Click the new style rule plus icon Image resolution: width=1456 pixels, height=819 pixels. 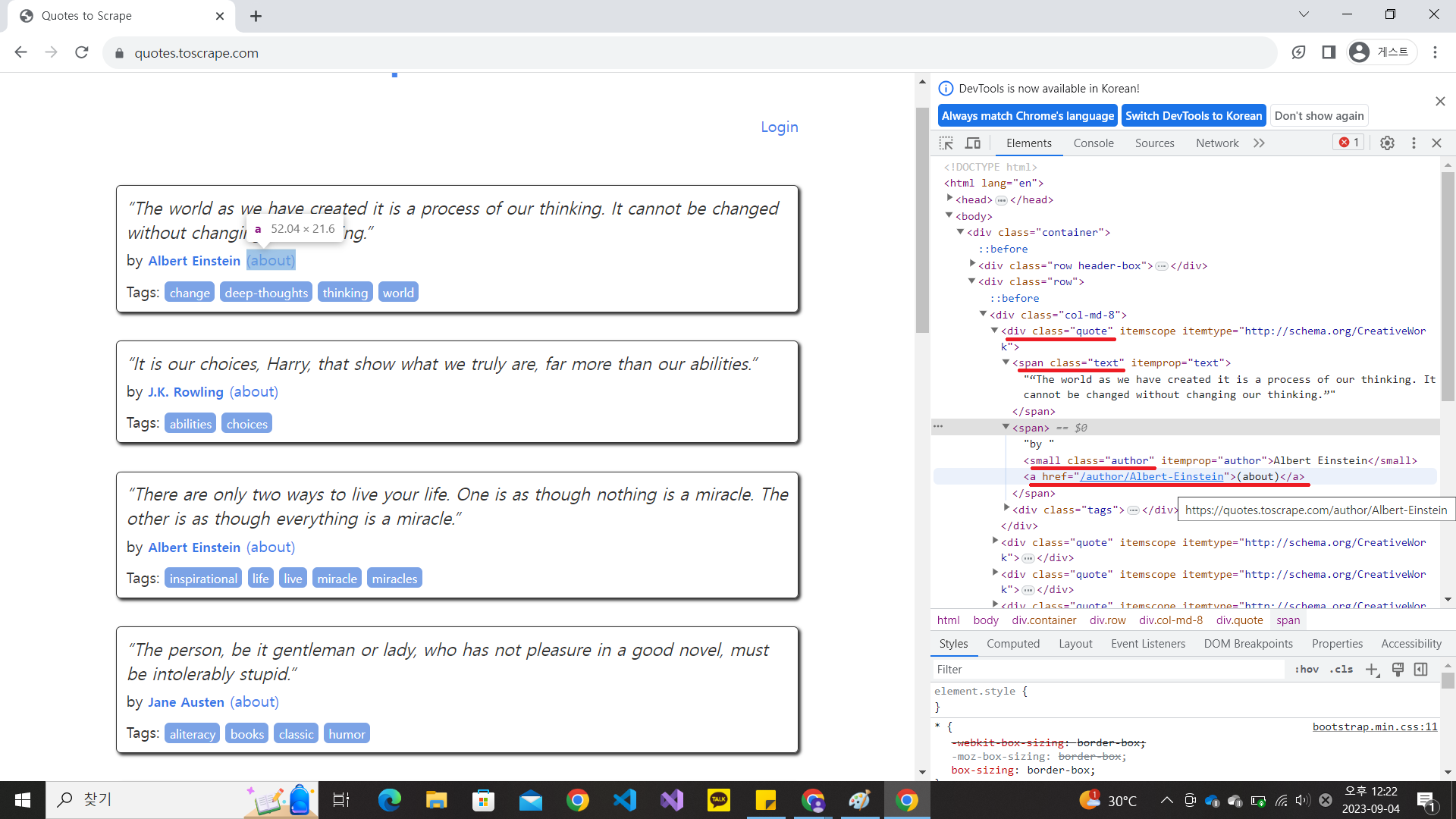1372,670
